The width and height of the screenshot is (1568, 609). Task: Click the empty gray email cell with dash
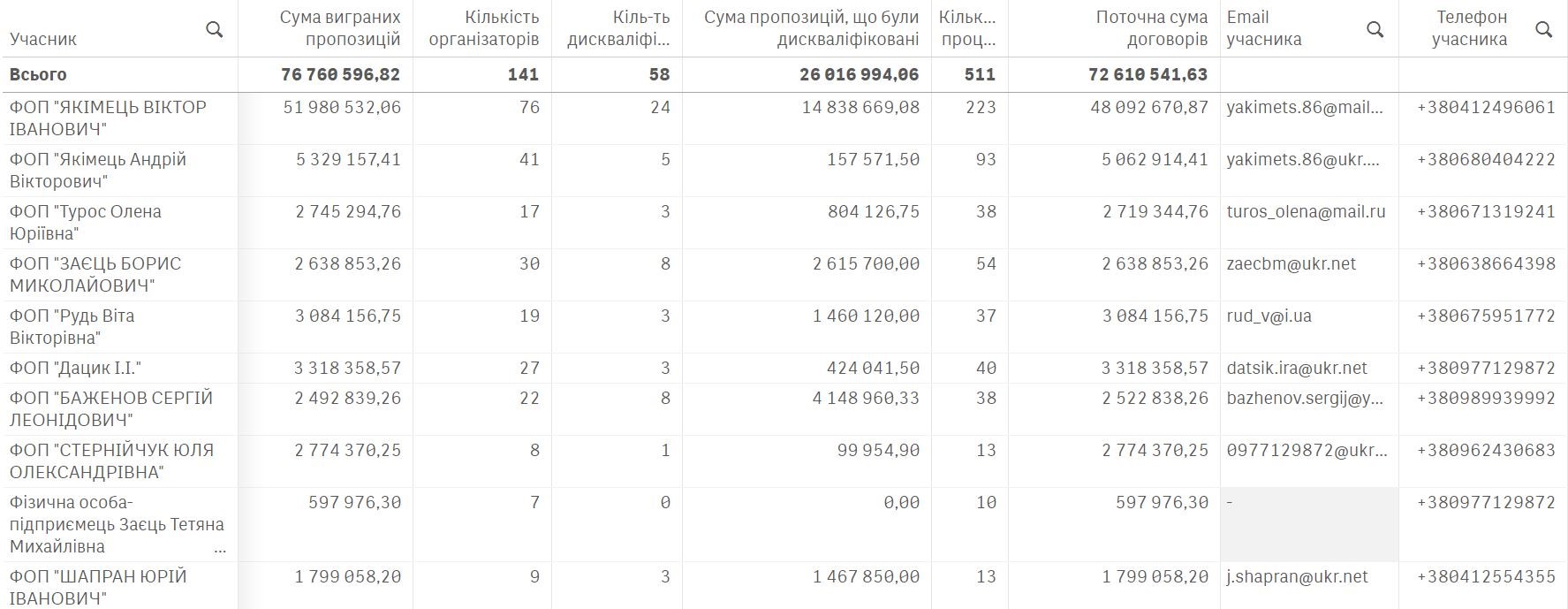1308,523
